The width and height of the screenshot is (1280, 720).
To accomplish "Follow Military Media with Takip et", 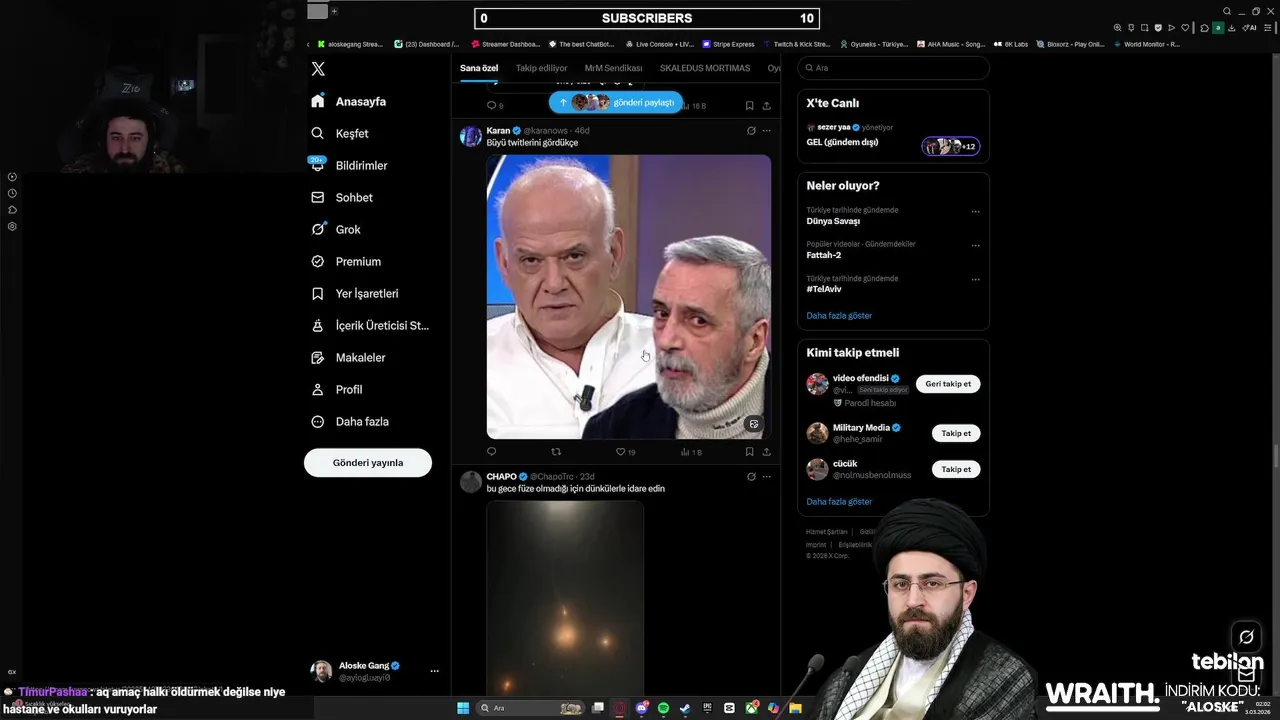I will 956,433.
